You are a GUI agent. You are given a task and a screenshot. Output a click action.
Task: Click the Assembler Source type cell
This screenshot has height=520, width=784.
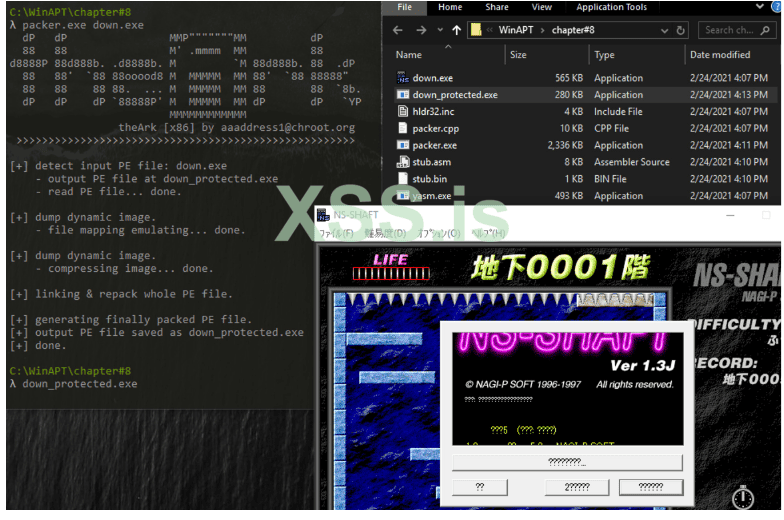(632, 162)
